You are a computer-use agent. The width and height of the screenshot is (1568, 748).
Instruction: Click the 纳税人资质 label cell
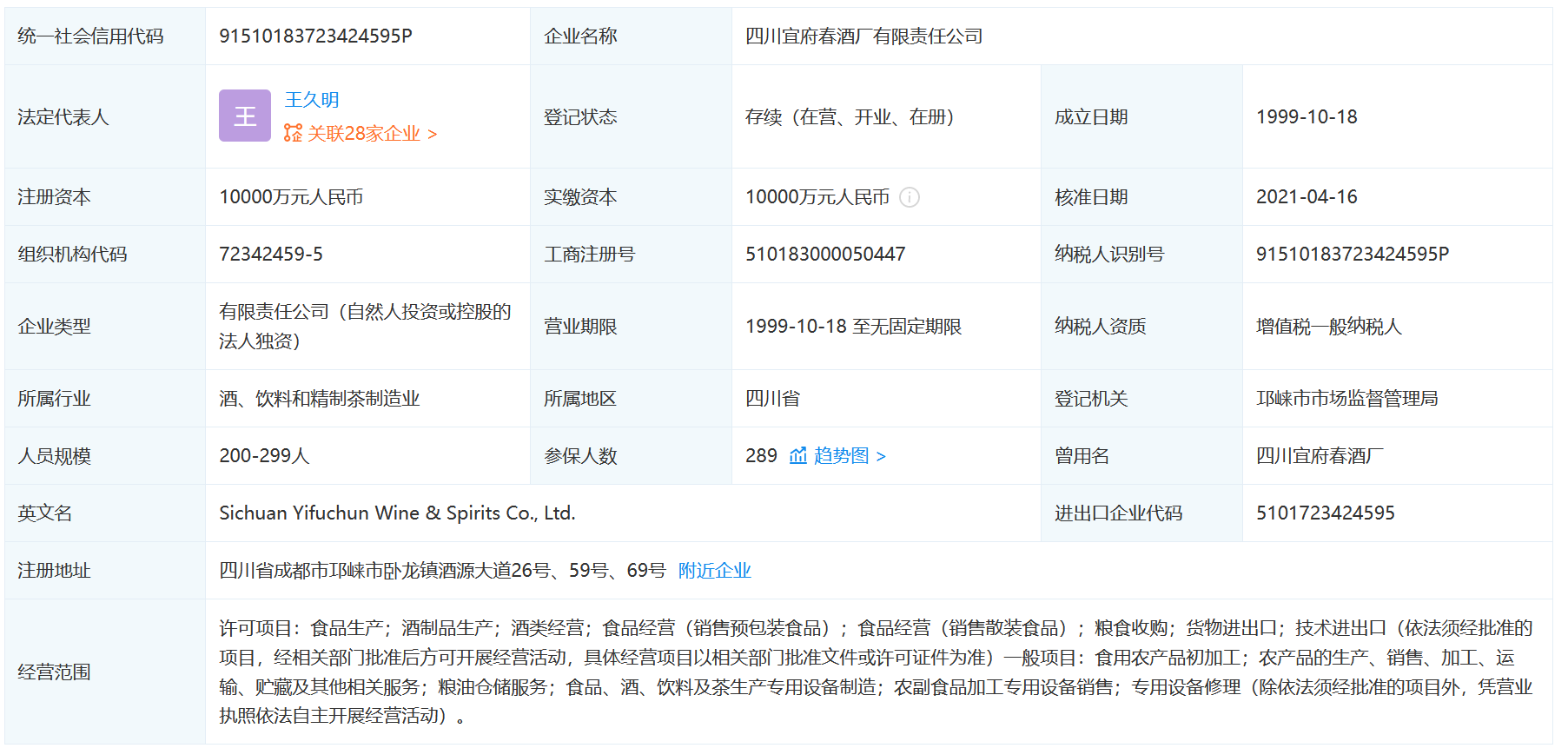pos(1141,327)
